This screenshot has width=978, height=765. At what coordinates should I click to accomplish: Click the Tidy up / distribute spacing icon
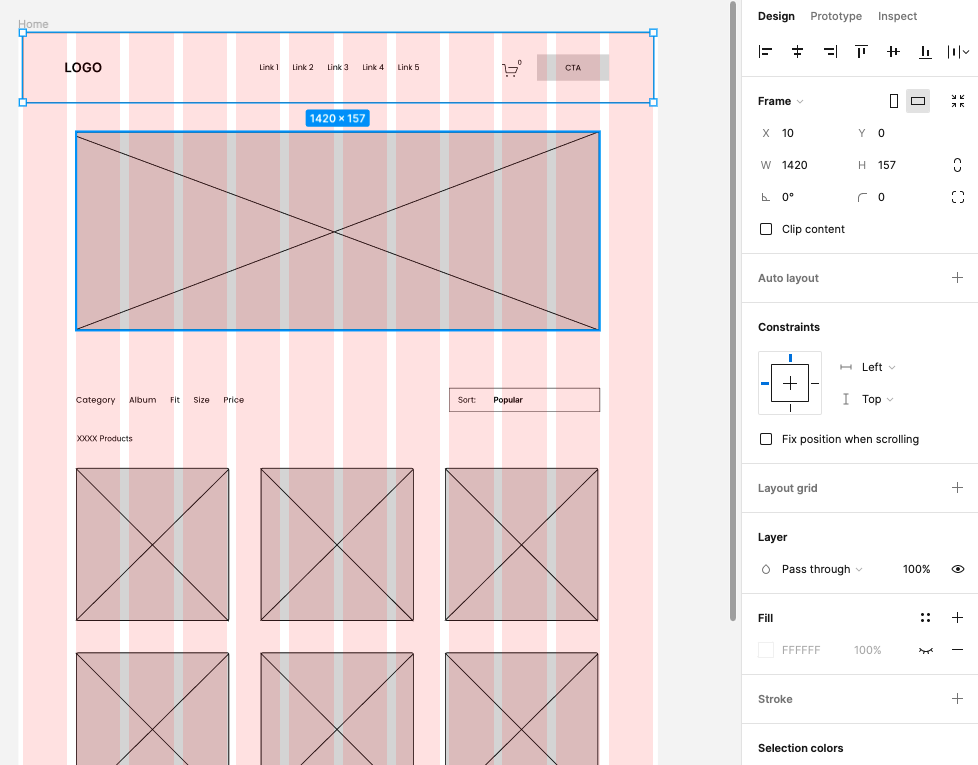click(x=957, y=51)
